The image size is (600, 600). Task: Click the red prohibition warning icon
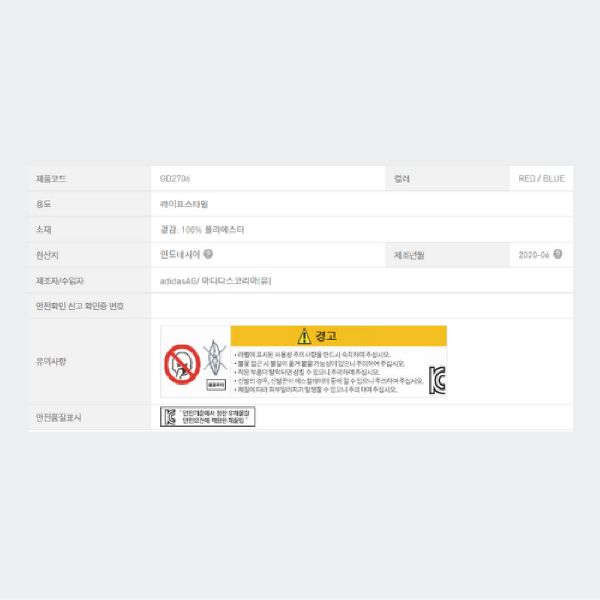(x=181, y=361)
